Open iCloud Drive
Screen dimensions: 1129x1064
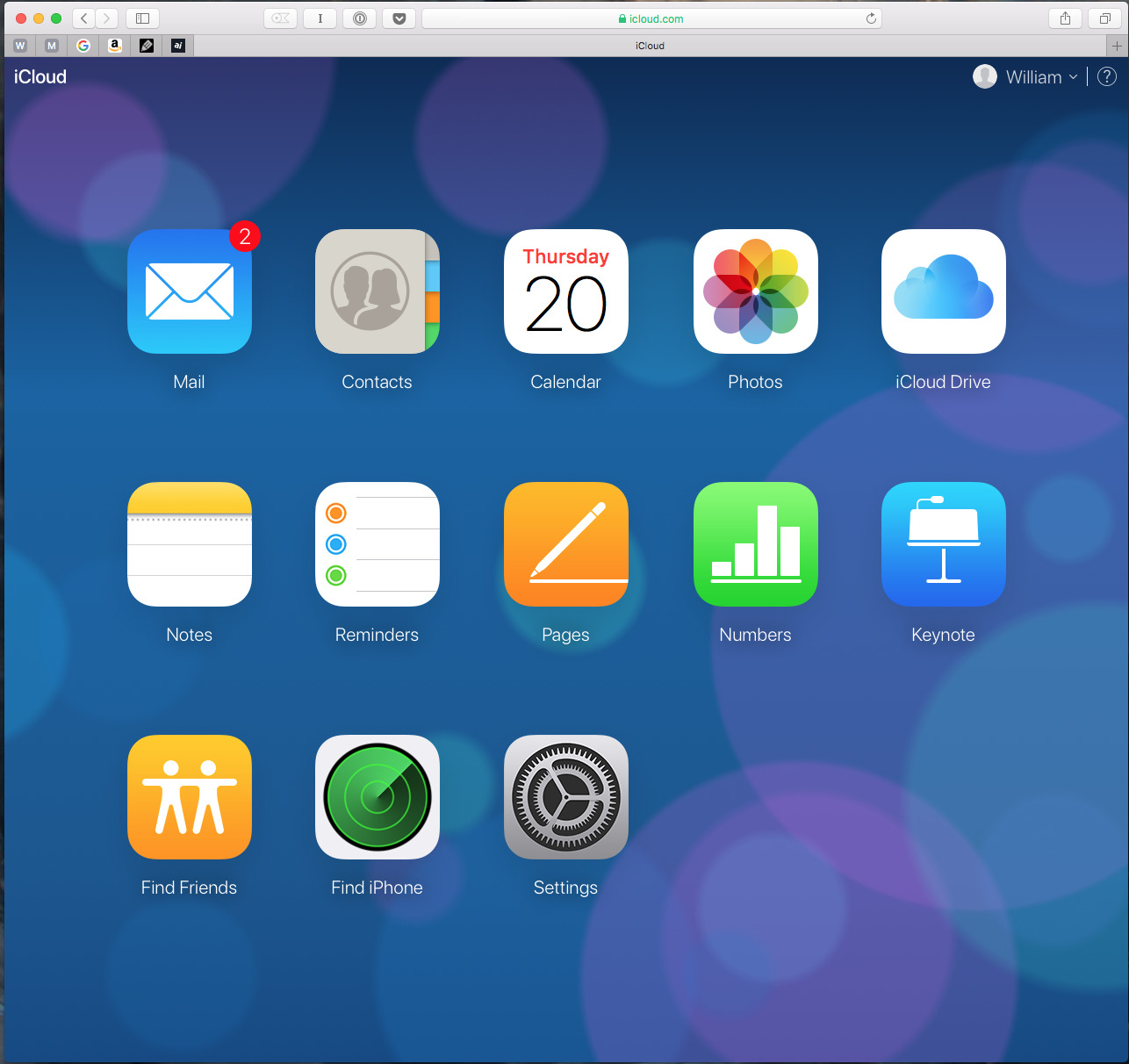tap(944, 291)
